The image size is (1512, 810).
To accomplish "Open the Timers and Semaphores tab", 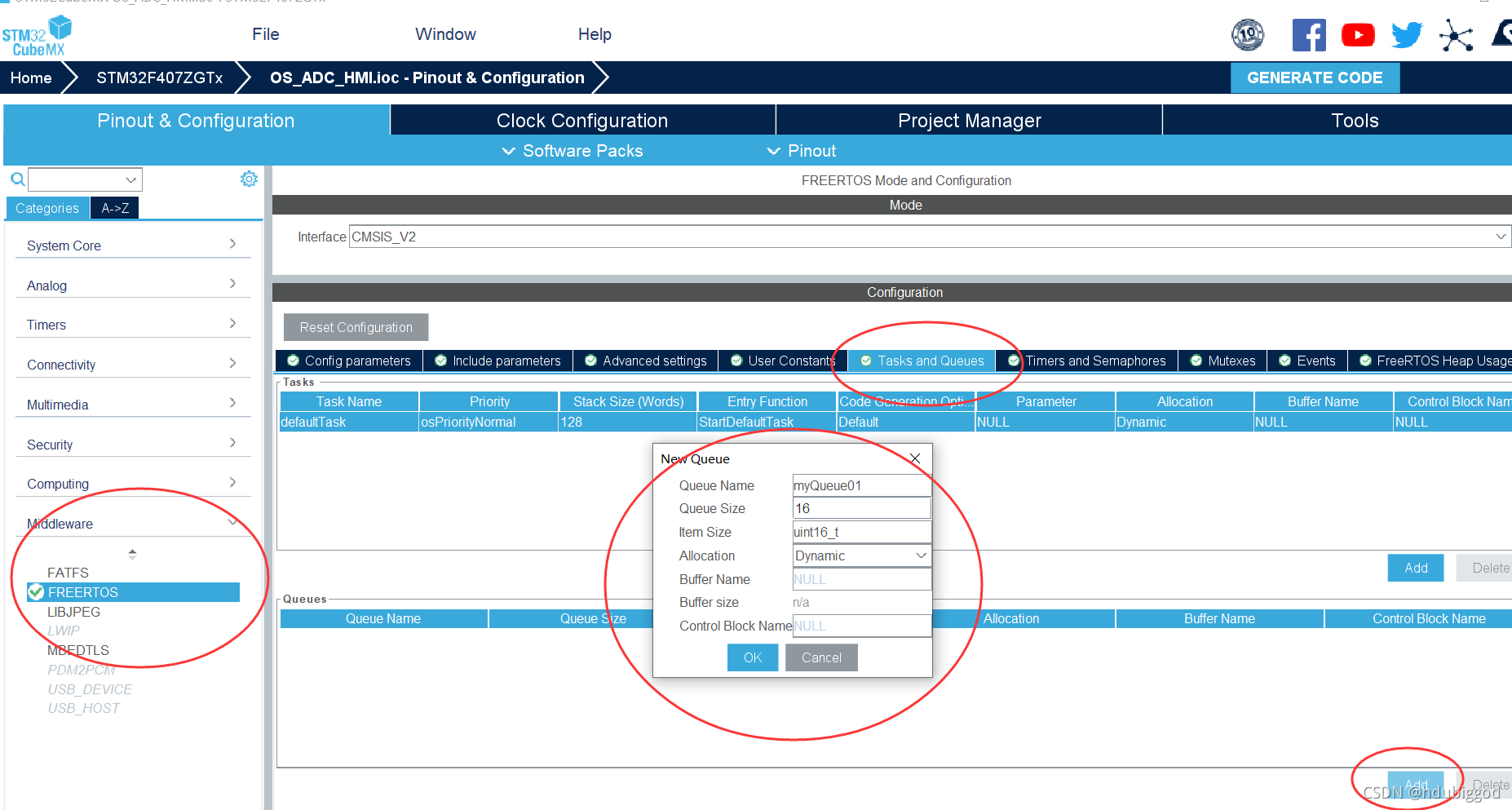I will pyautogui.click(x=1087, y=361).
